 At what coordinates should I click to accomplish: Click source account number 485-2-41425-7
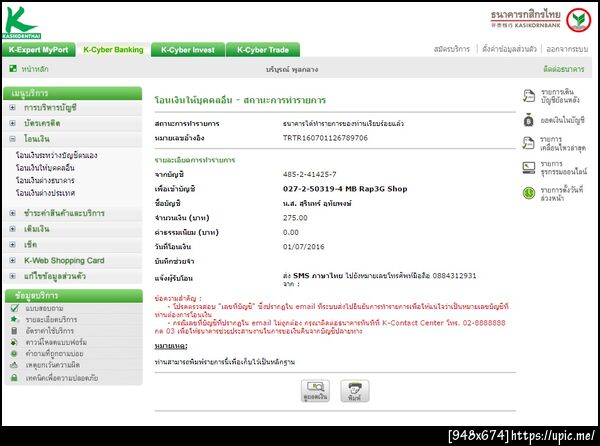coord(310,174)
